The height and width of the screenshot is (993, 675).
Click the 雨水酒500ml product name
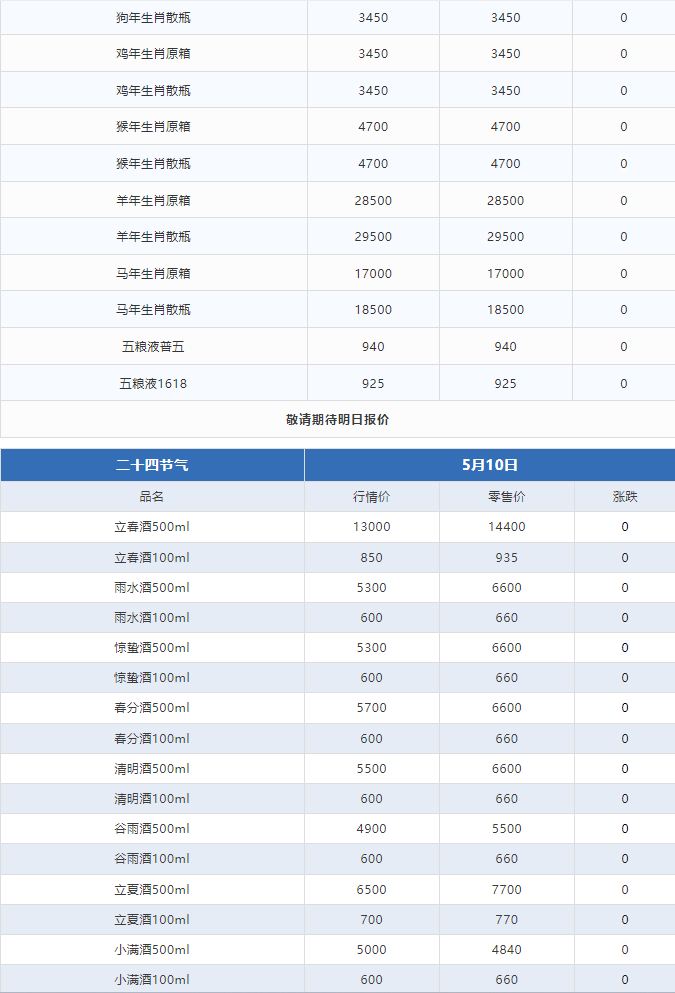[x=152, y=588]
